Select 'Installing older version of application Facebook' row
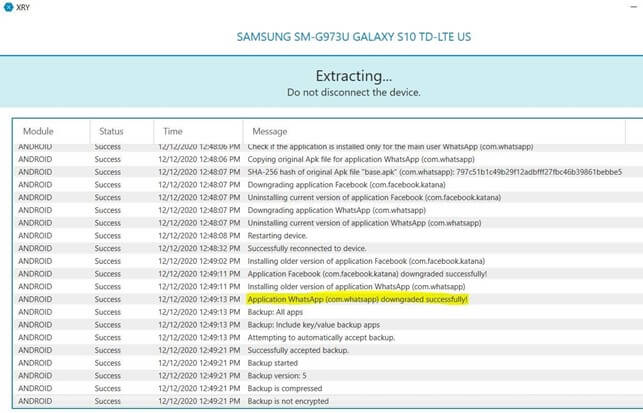This screenshot has width=643, height=413. pyautogui.click(x=326, y=261)
